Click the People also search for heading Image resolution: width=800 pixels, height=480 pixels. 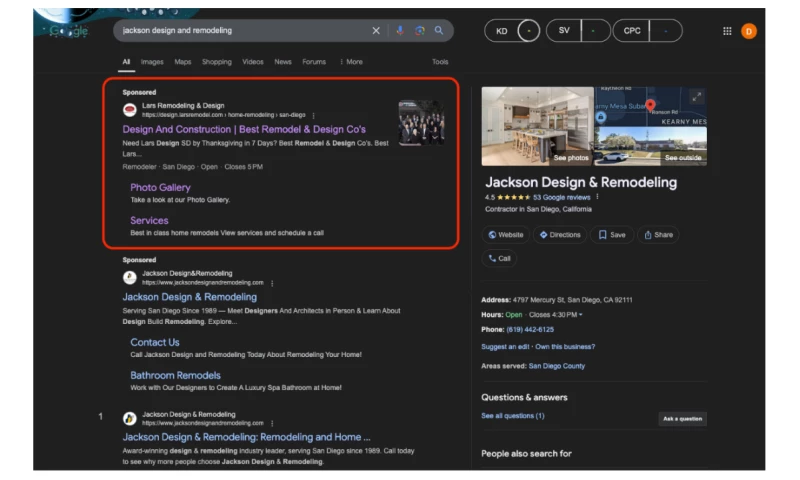[526, 453]
